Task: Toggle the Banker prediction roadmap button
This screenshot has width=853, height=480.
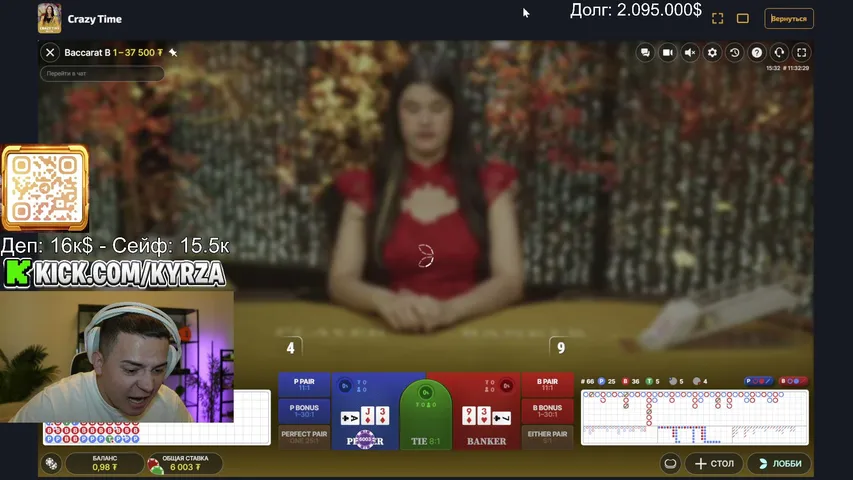Action: tap(793, 381)
